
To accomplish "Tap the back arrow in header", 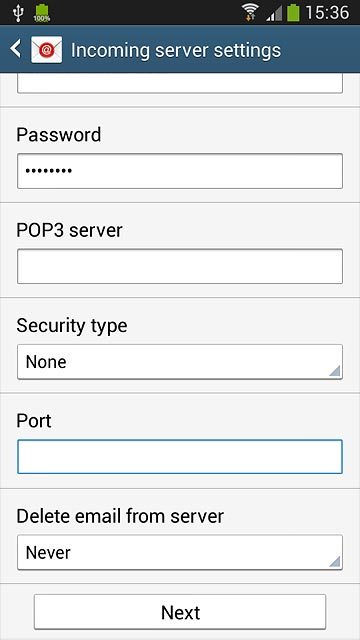I will point(16,49).
